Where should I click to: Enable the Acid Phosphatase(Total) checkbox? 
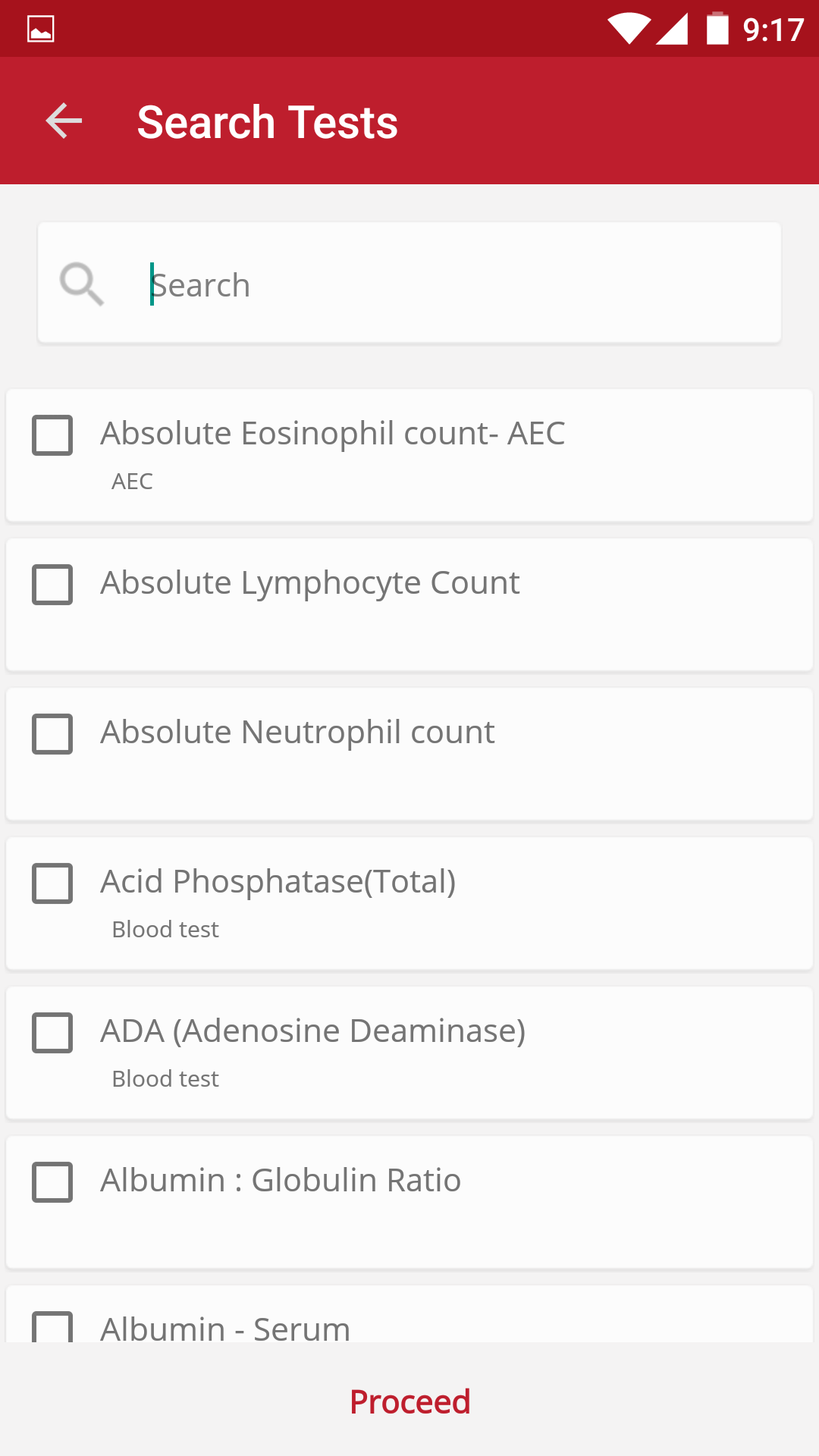click(x=52, y=883)
